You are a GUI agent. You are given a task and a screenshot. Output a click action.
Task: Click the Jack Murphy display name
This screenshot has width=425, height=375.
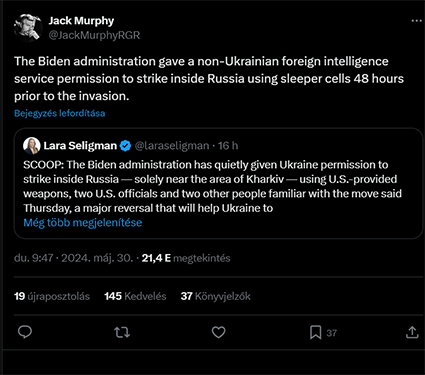tap(81, 21)
